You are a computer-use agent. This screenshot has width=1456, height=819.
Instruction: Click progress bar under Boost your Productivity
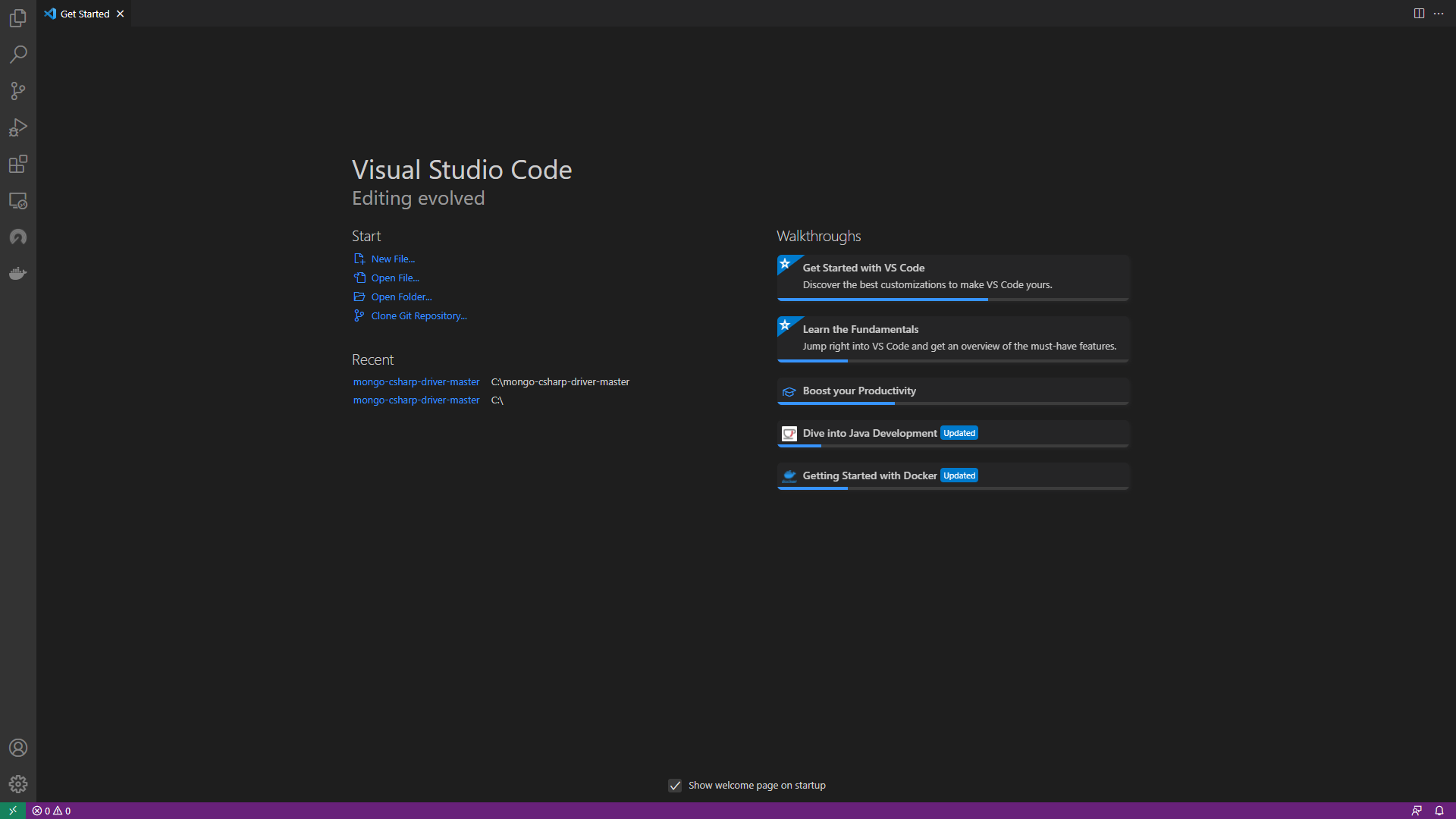pyautogui.click(x=953, y=403)
